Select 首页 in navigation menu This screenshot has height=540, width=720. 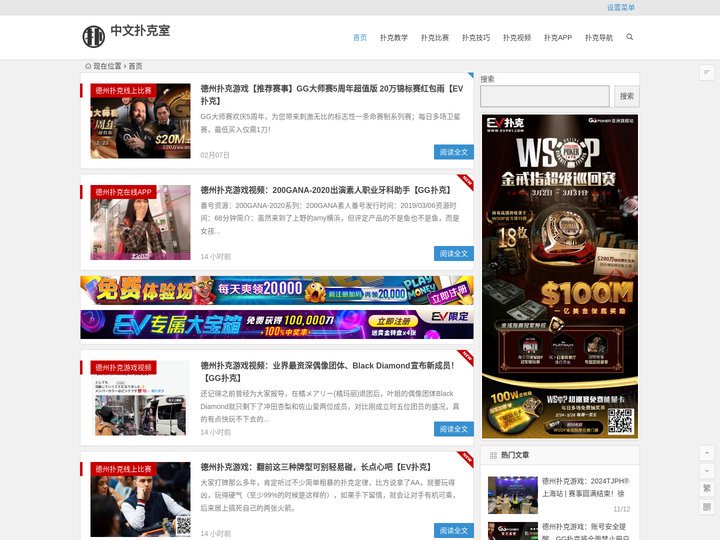point(360,38)
